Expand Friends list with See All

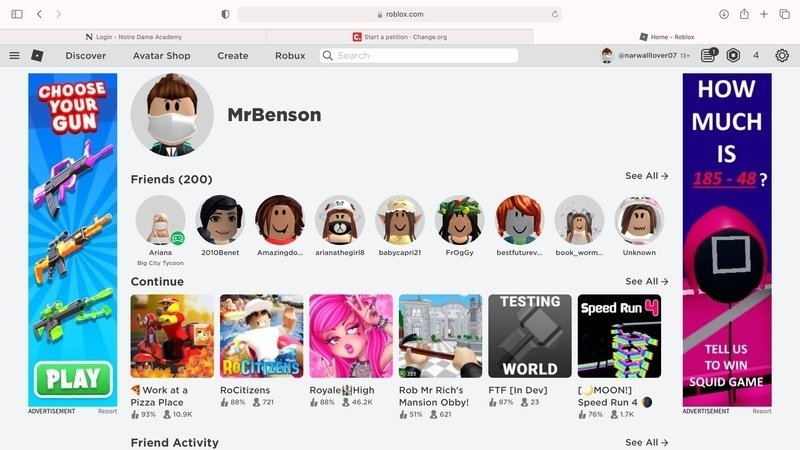click(646, 176)
